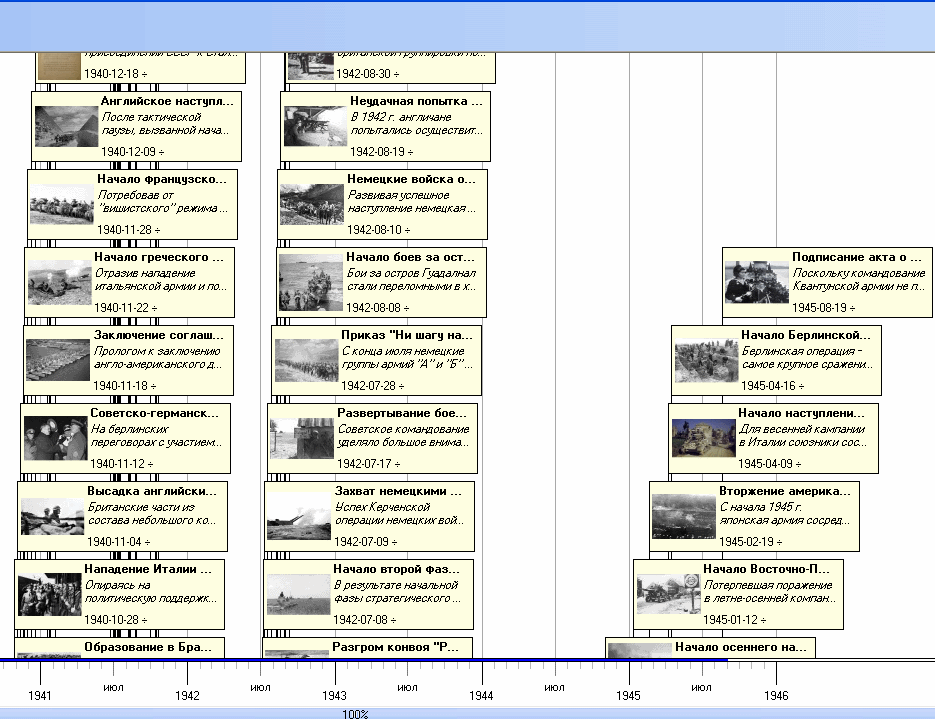Image resolution: width=935 pixels, height=719 pixels.
Task: Expand the date marker 1945-04-09
Action: pos(770,464)
